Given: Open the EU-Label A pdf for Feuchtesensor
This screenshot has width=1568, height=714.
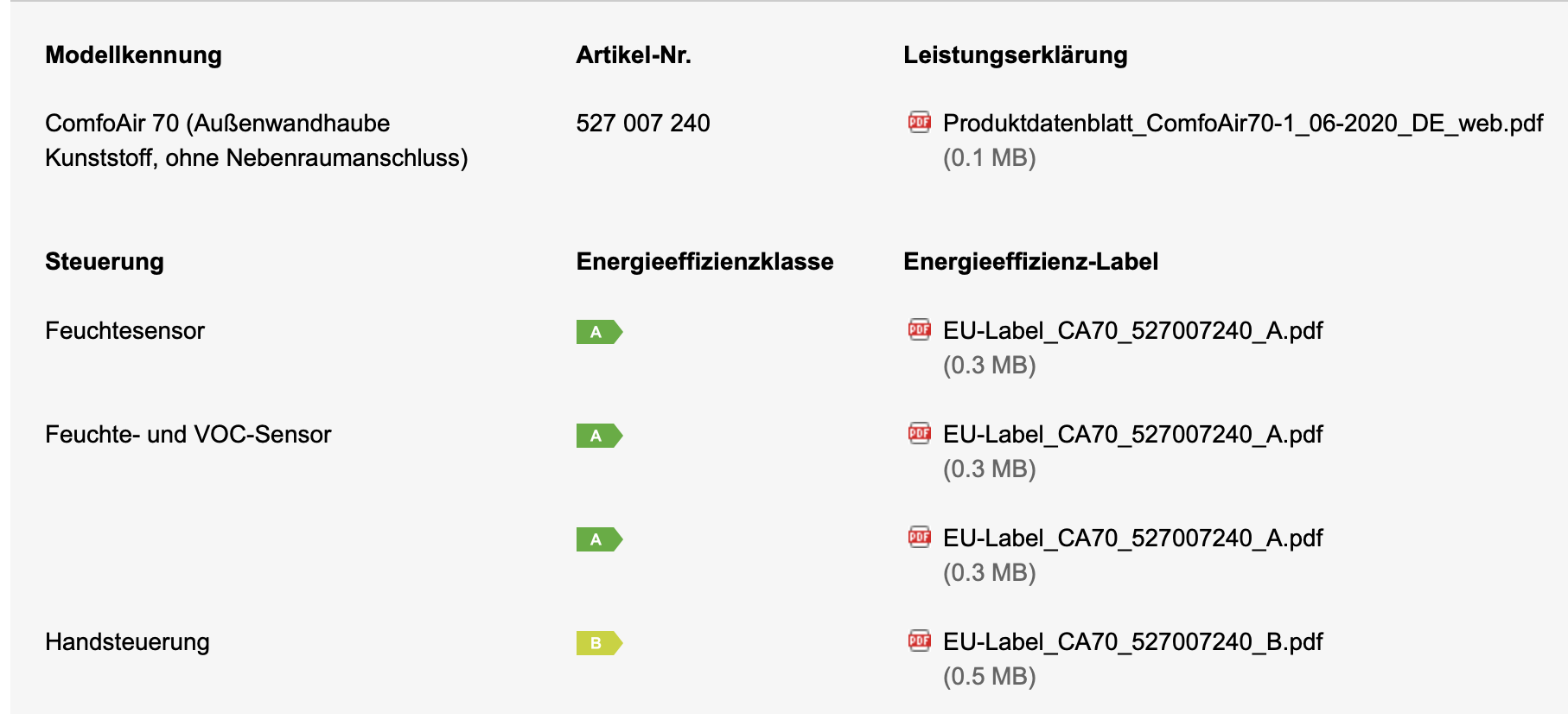Looking at the screenshot, I should pyautogui.click(x=1132, y=331).
